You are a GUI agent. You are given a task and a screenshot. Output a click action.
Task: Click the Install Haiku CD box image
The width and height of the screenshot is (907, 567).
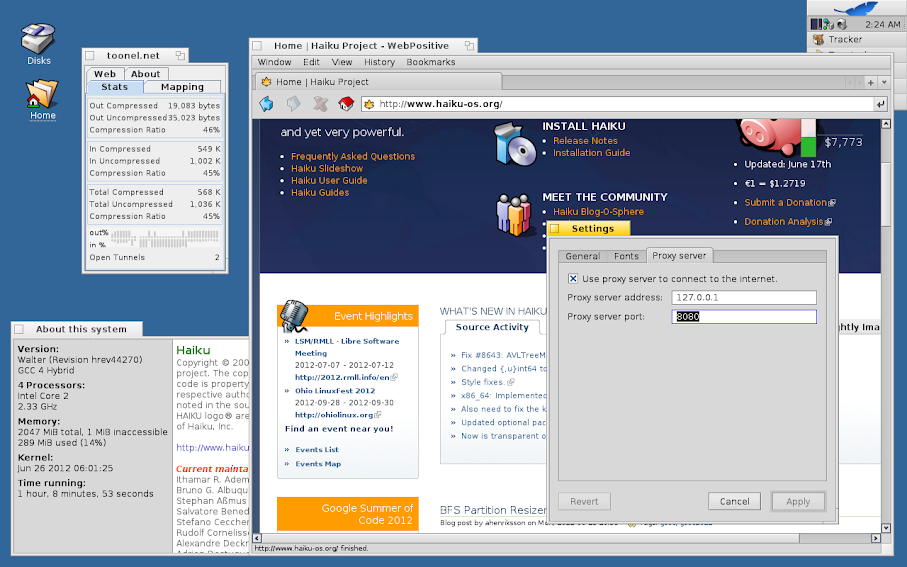point(514,144)
